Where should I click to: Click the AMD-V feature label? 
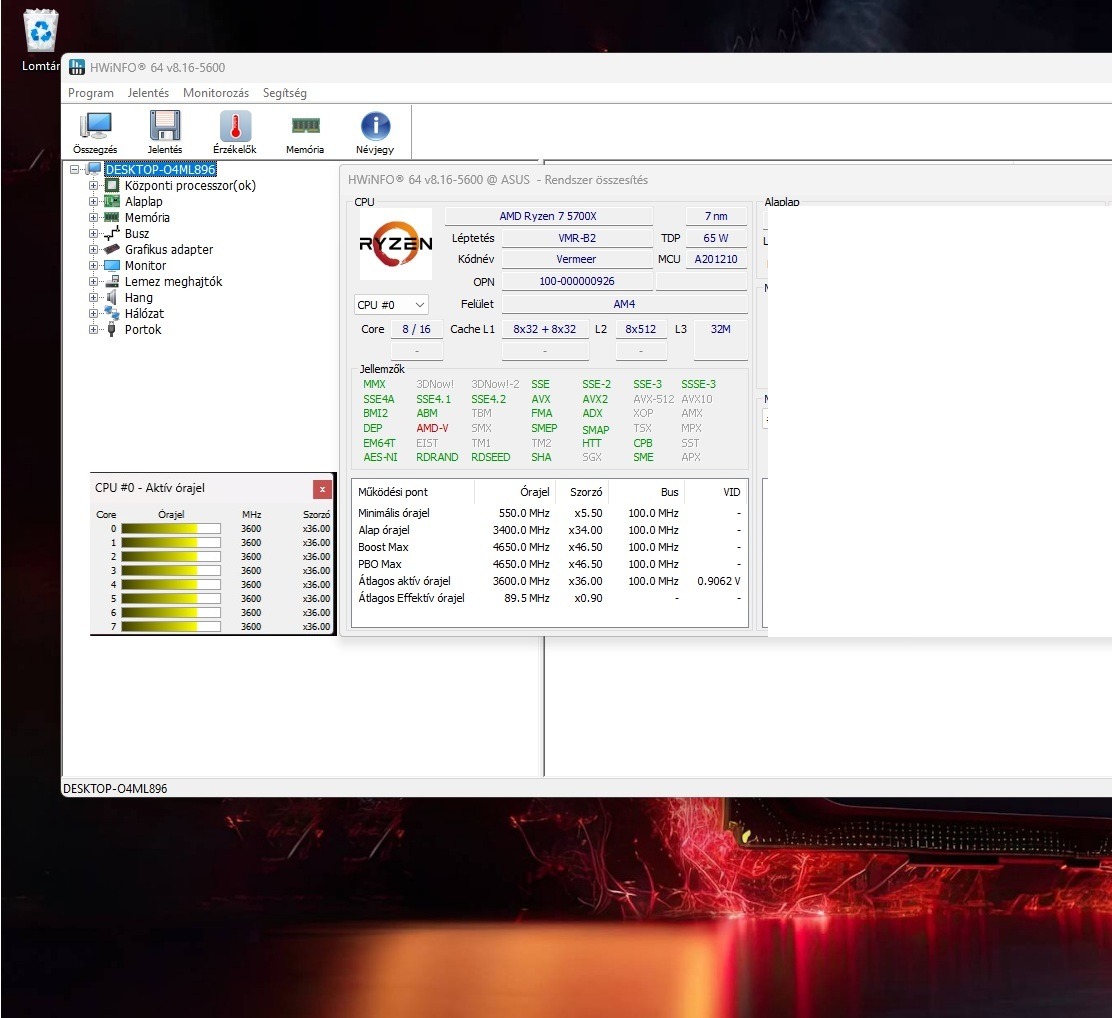tap(432, 428)
